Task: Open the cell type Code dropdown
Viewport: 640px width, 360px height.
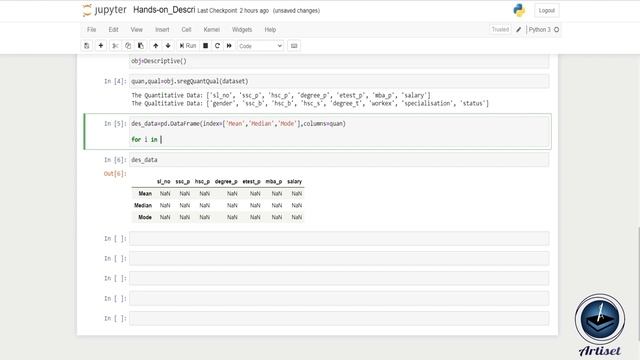Action: coord(260,46)
